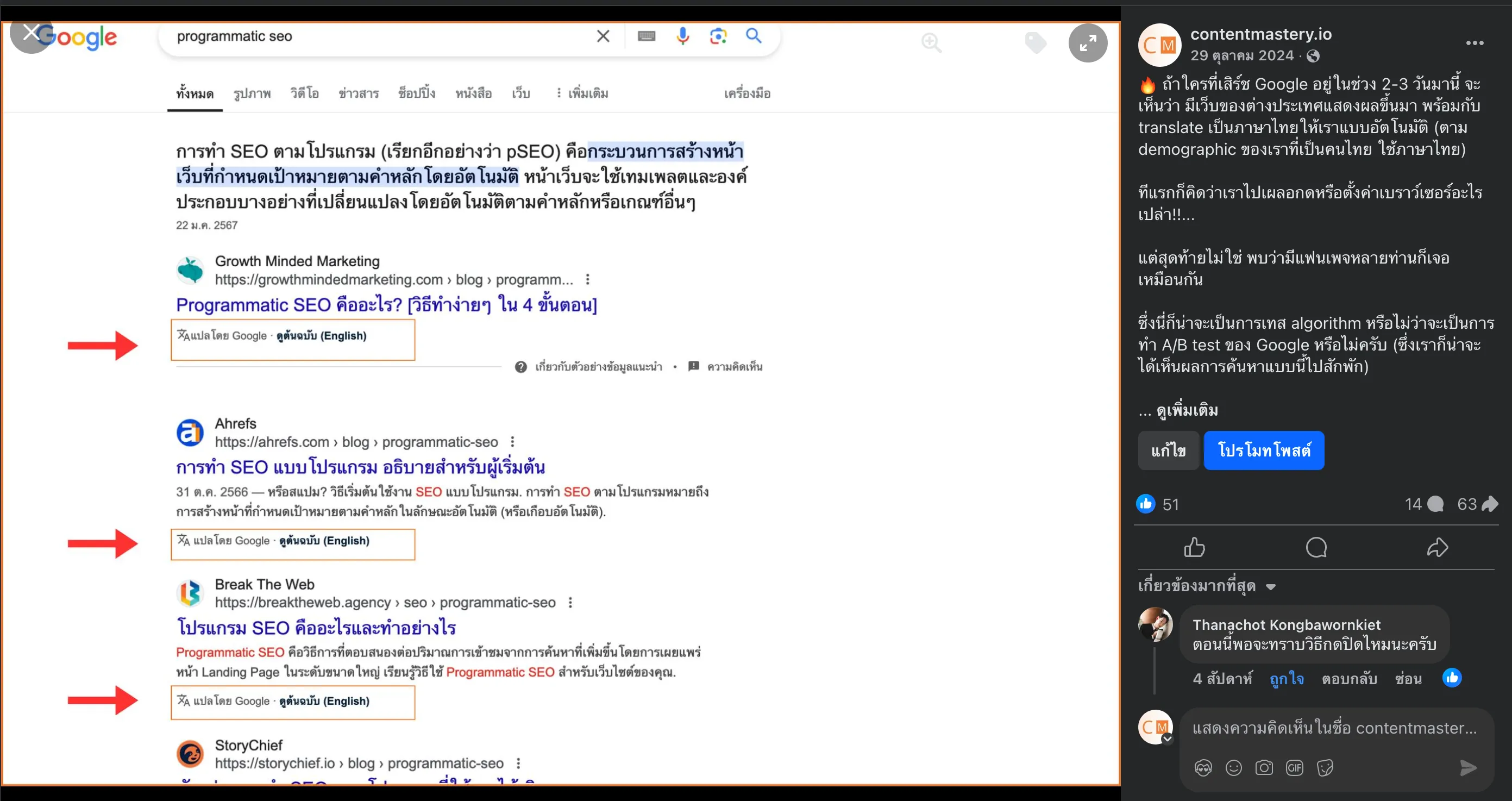
Task: Click the zoom-in magnifier on photo
Action: tap(931, 43)
